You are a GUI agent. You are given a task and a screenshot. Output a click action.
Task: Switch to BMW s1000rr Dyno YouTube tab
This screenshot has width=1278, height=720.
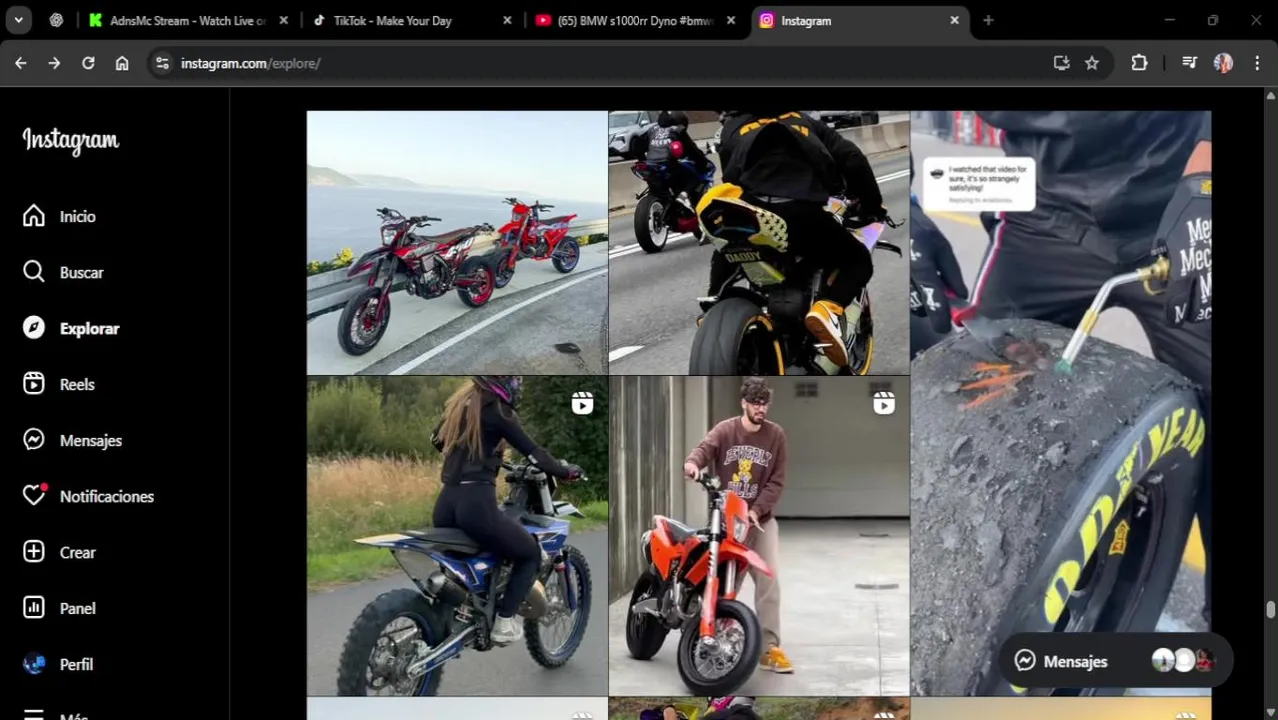(637, 20)
